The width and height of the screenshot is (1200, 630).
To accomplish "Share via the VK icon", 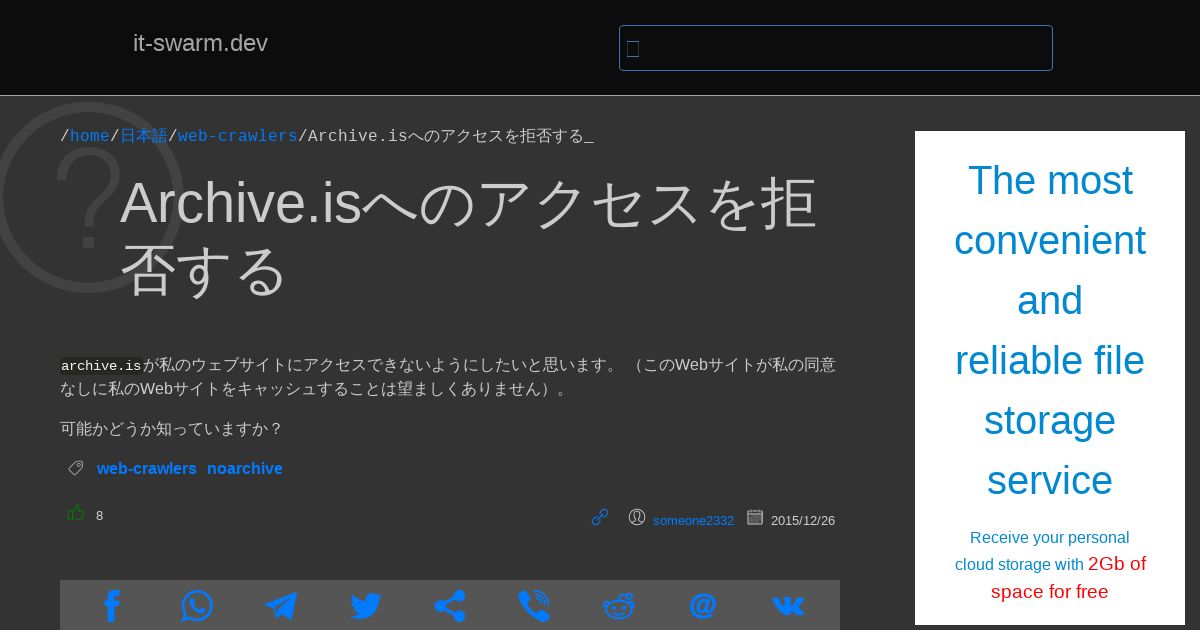I will click(x=788, y=606).
